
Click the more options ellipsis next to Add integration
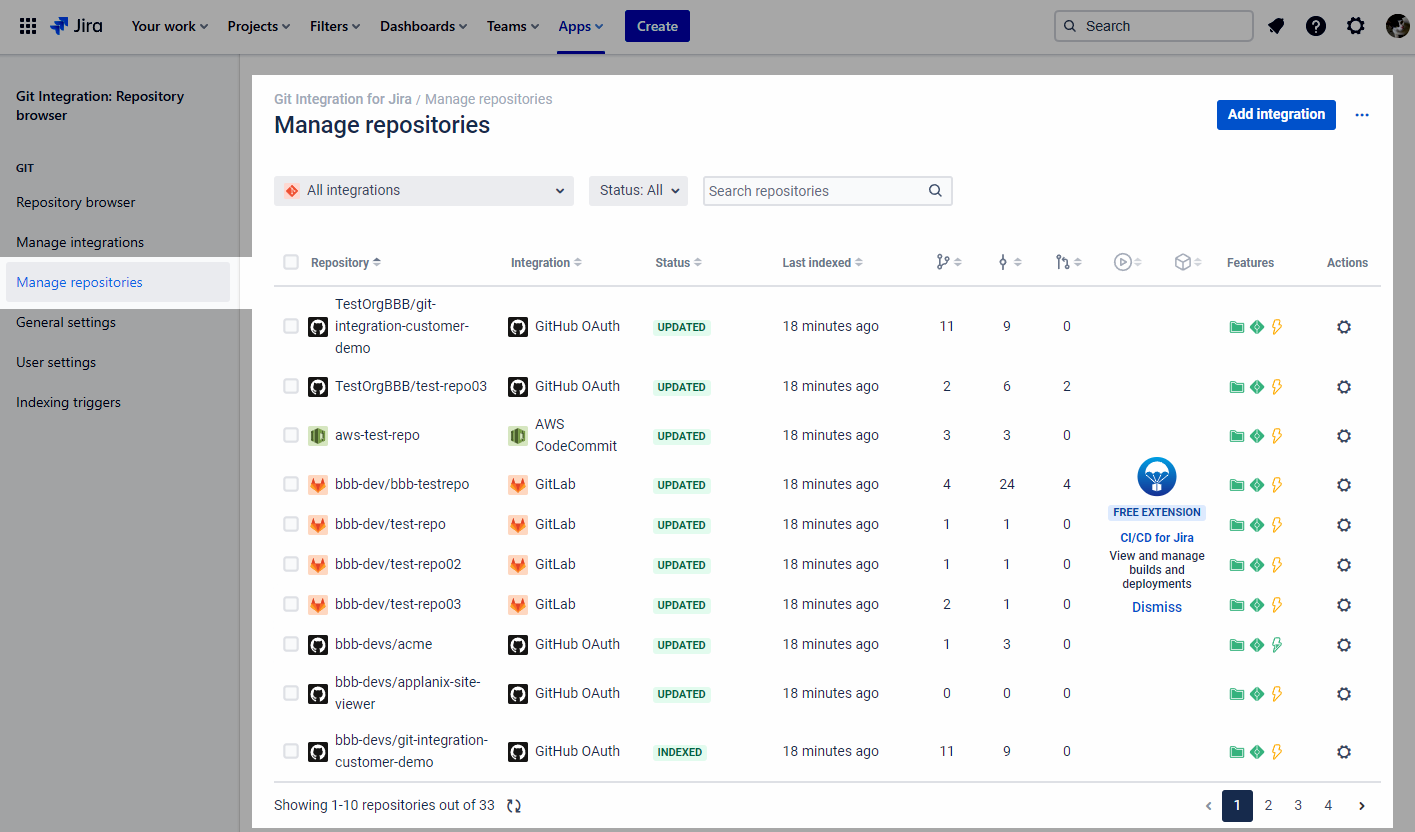click(x=1362, y=115)
